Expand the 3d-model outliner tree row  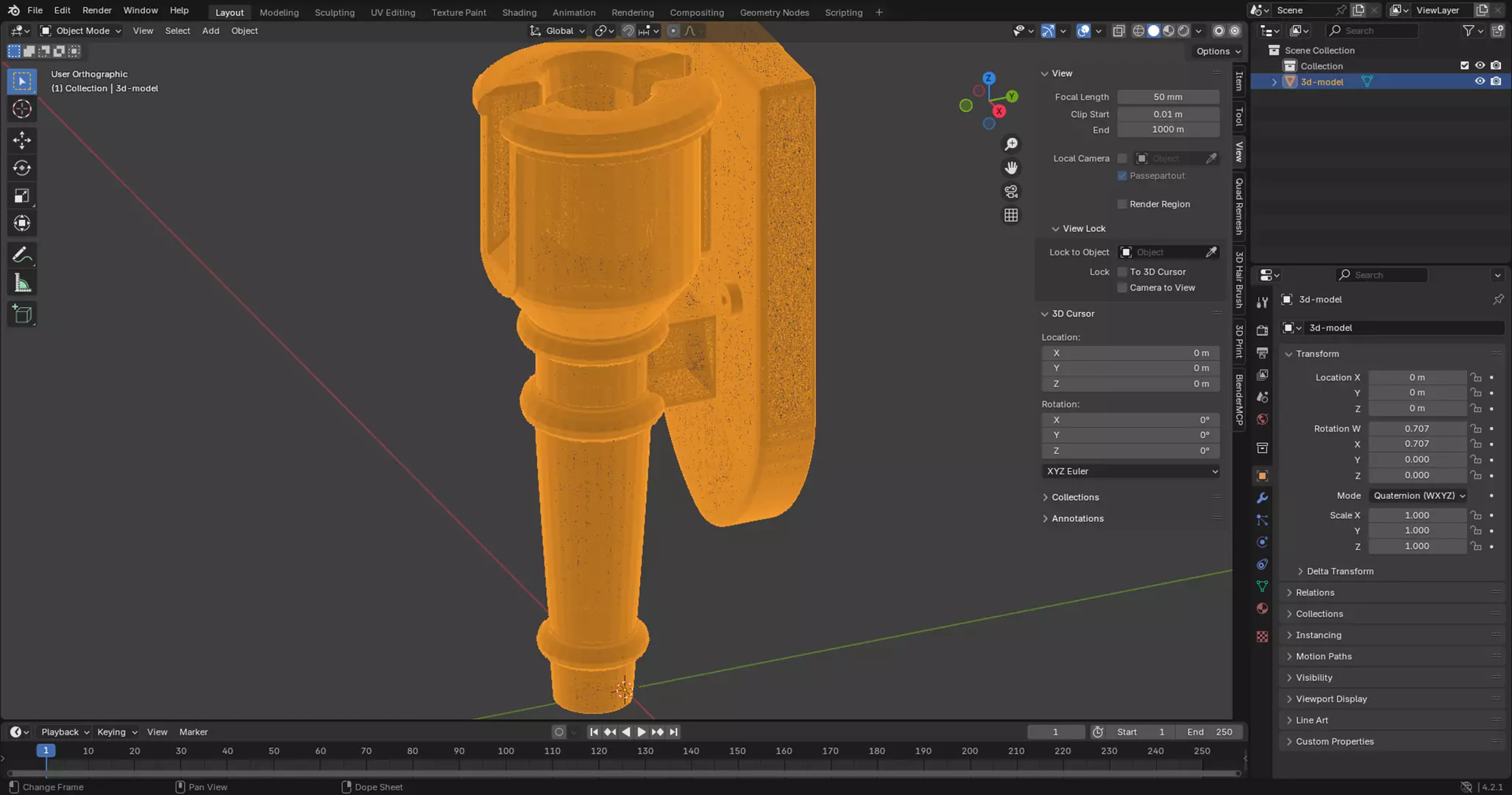tap(1274, 82)
